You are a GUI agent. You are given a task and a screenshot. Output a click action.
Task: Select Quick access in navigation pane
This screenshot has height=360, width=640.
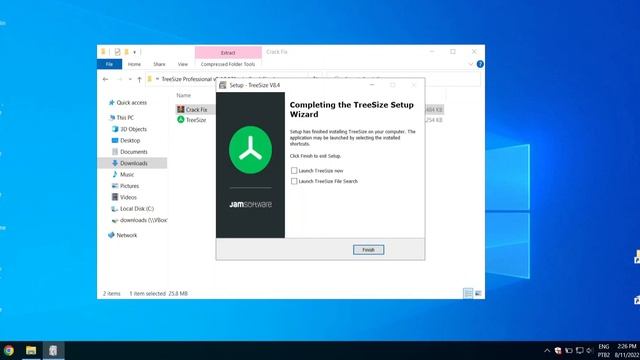131,102
